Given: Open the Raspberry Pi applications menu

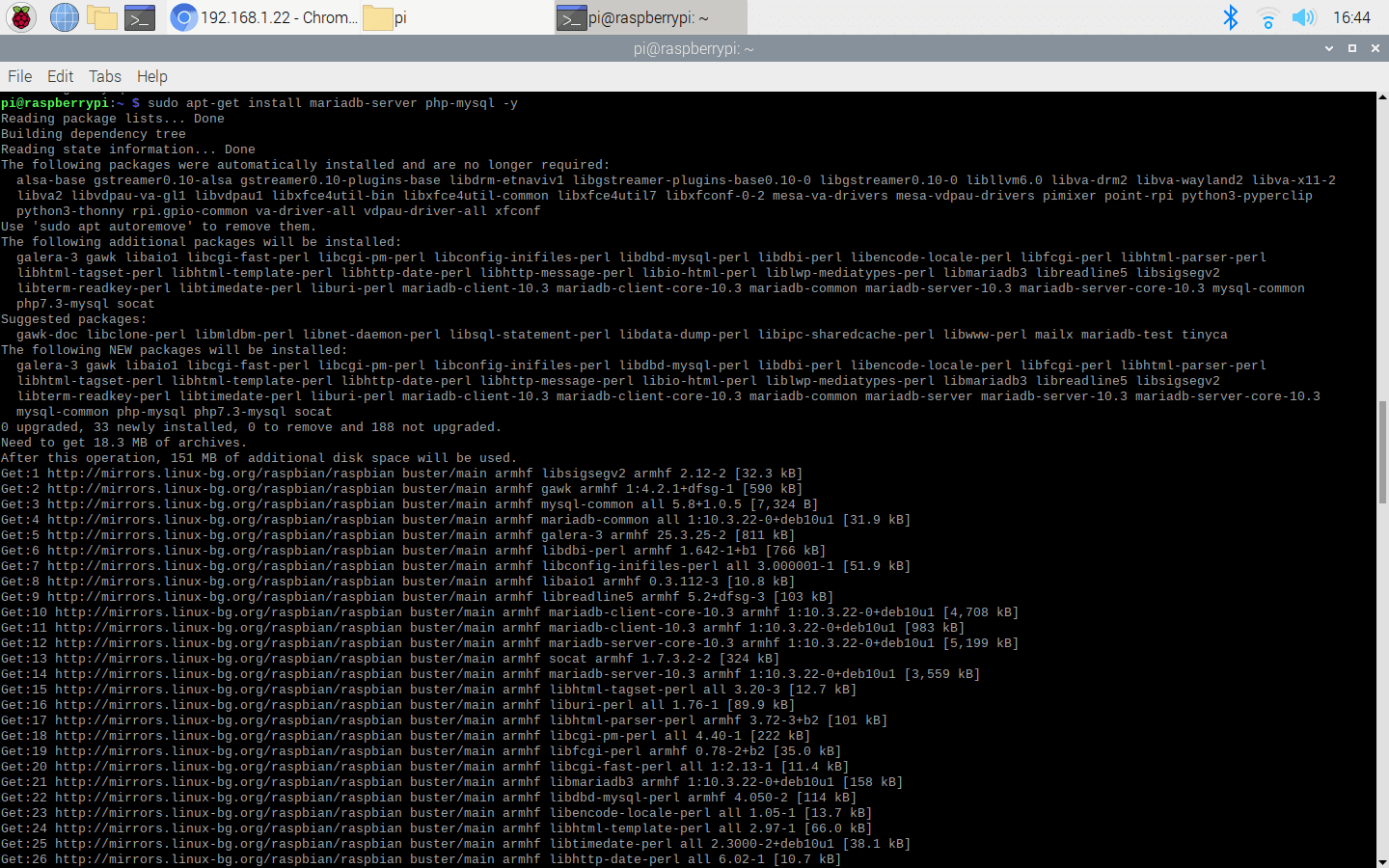Looking at the screenshot, I should point(19,16).
